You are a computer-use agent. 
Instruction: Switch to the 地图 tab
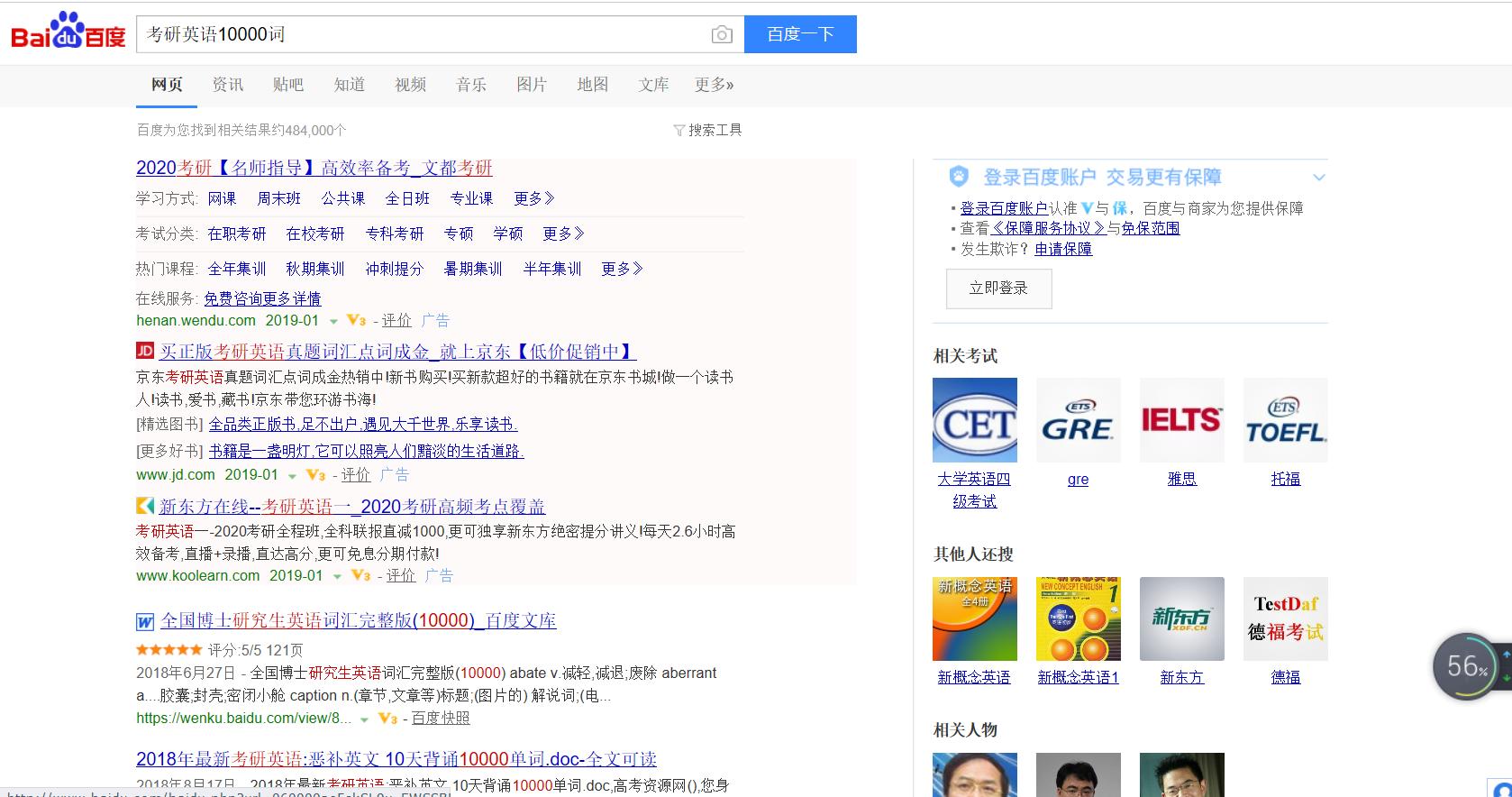point(593,85)
